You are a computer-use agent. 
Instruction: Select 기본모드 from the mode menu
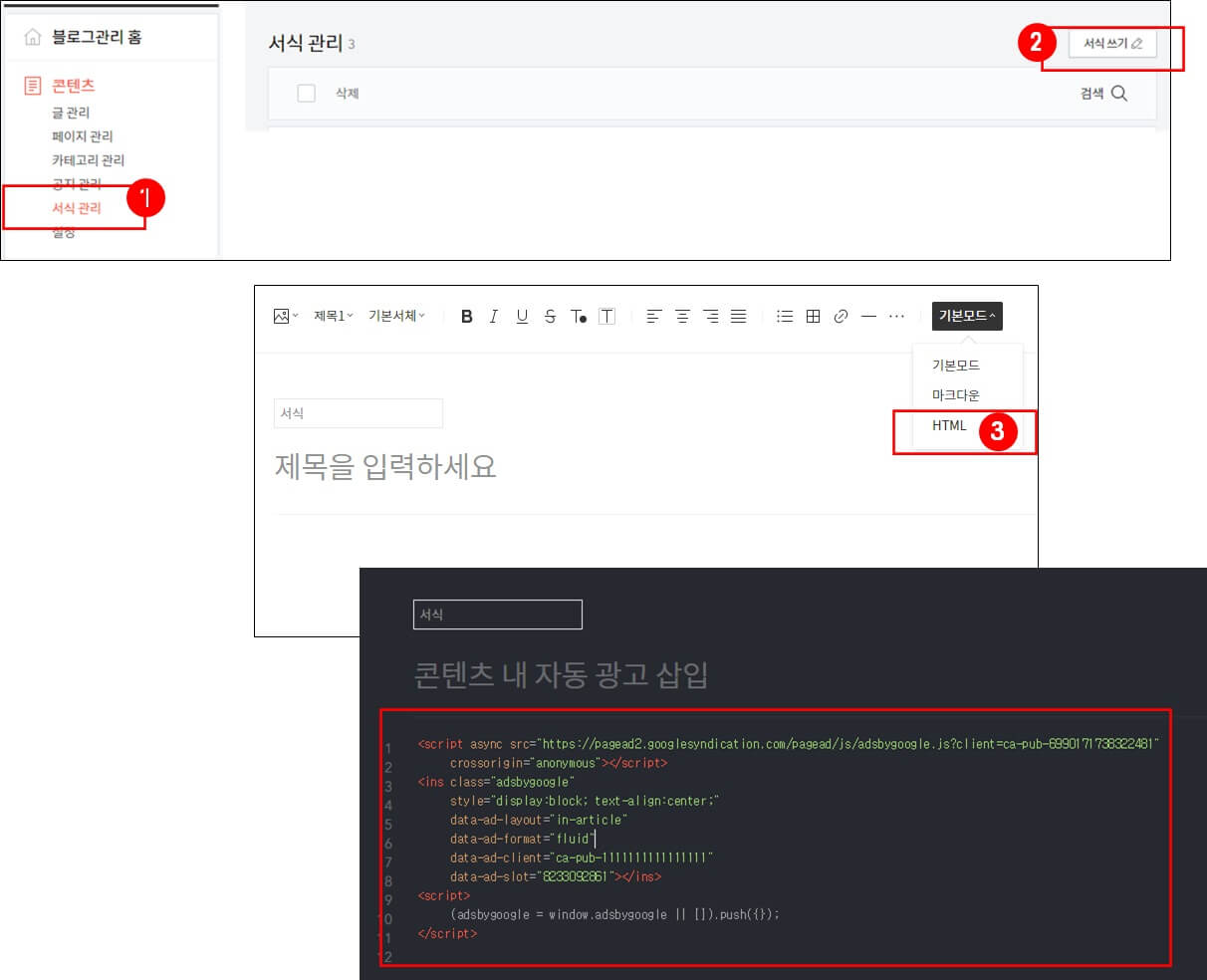coord(955,366)
